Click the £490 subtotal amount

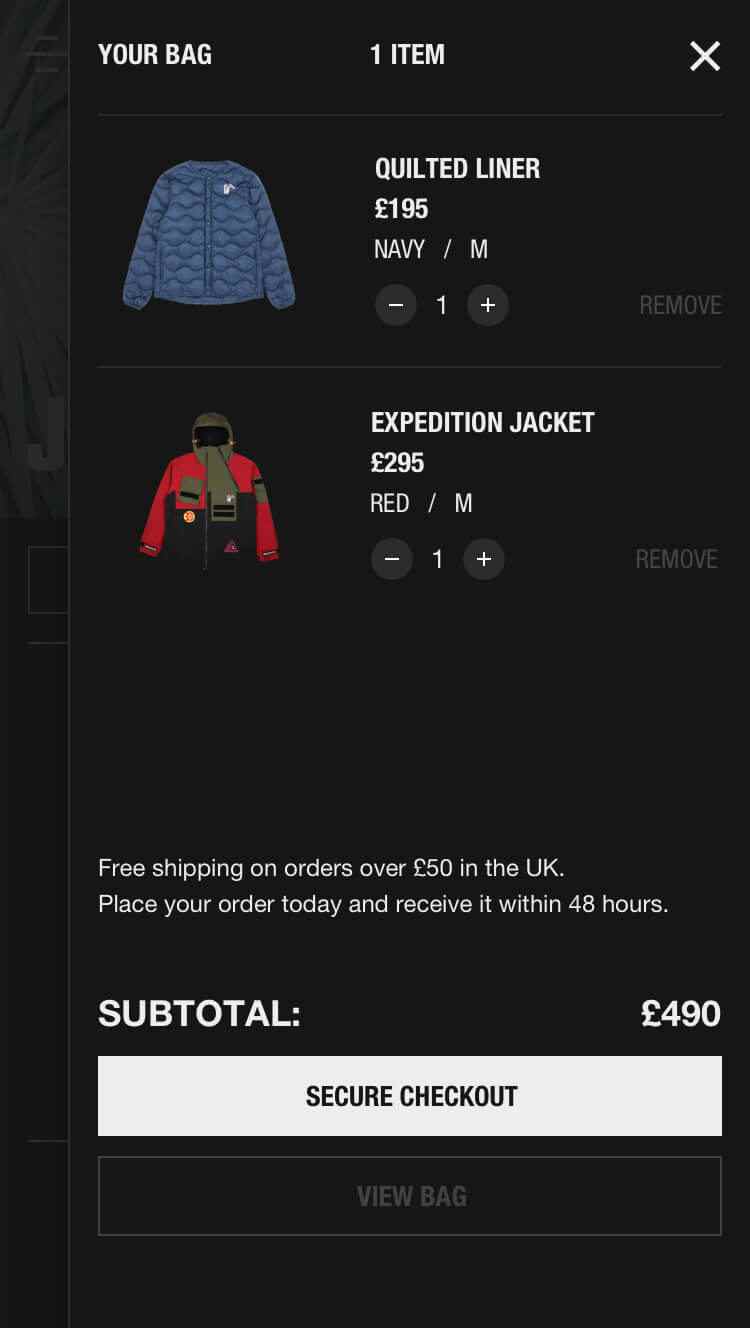point(680,1013)
